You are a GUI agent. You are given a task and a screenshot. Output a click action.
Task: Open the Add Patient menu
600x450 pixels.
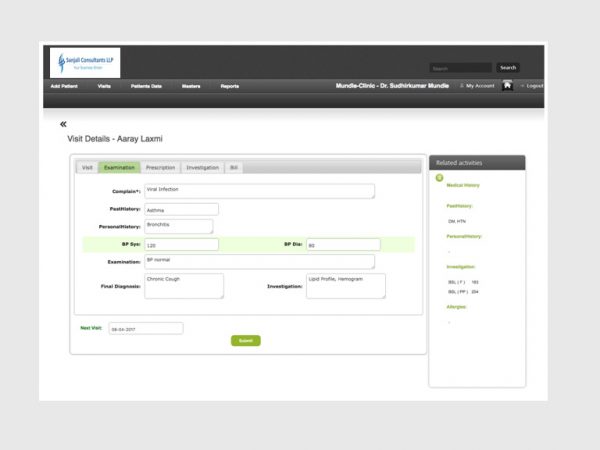[x=64, y=86]
